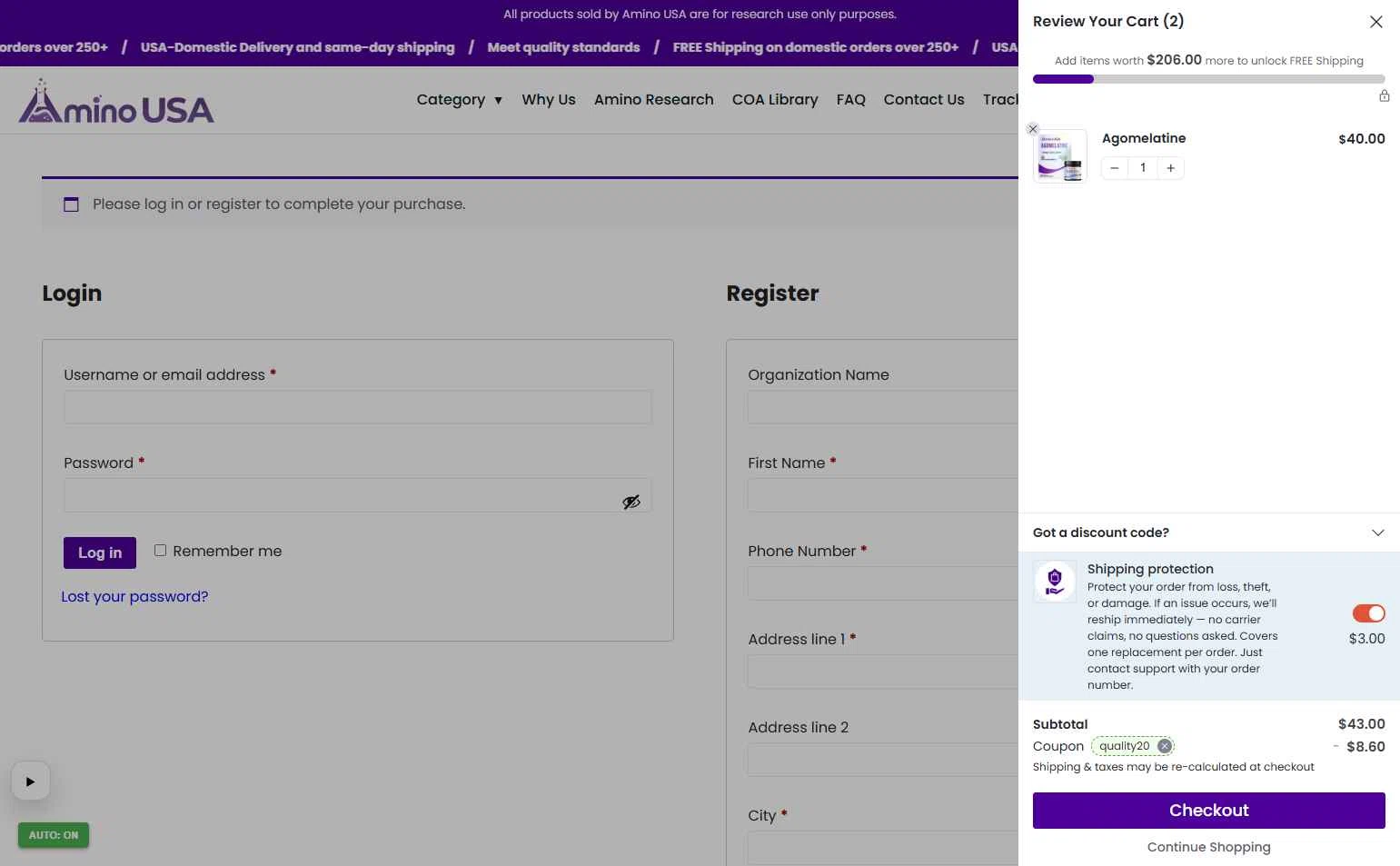The height and width of the screenshot is (866, 1400).
Task: Click the Organization Name field
Action: 883,407
